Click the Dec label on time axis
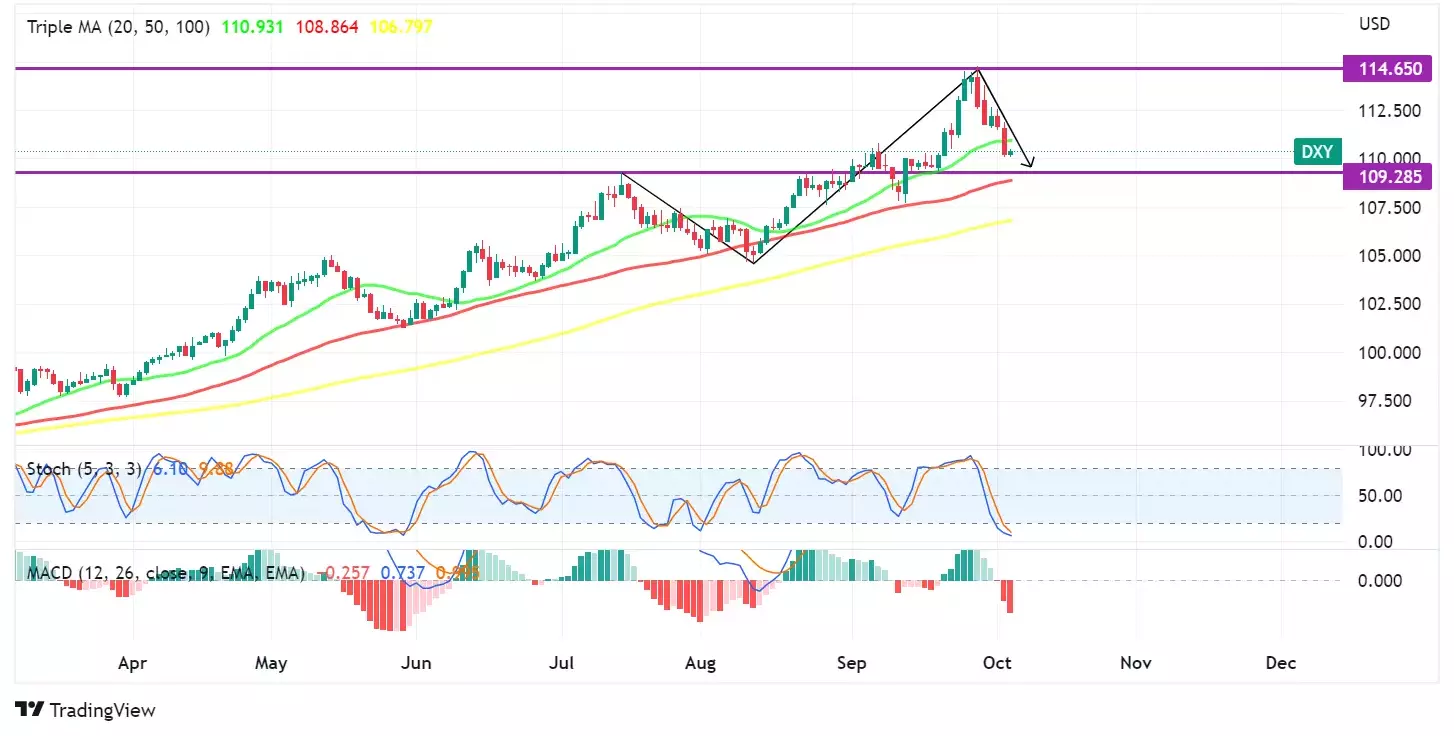This screenshot has height=736, width=1454. click(1280, 662)
